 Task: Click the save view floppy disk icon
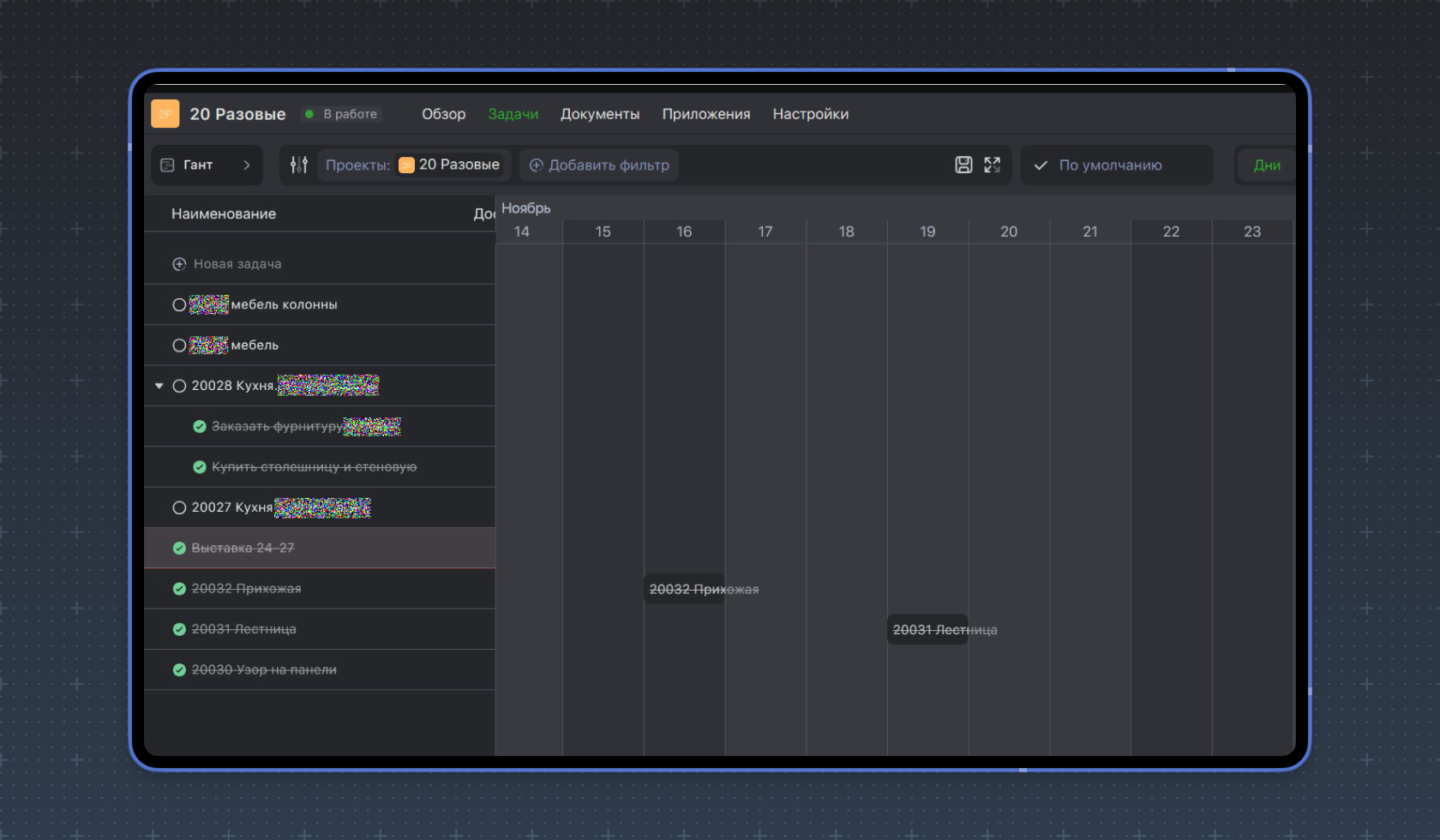click(x=963, y=165)
